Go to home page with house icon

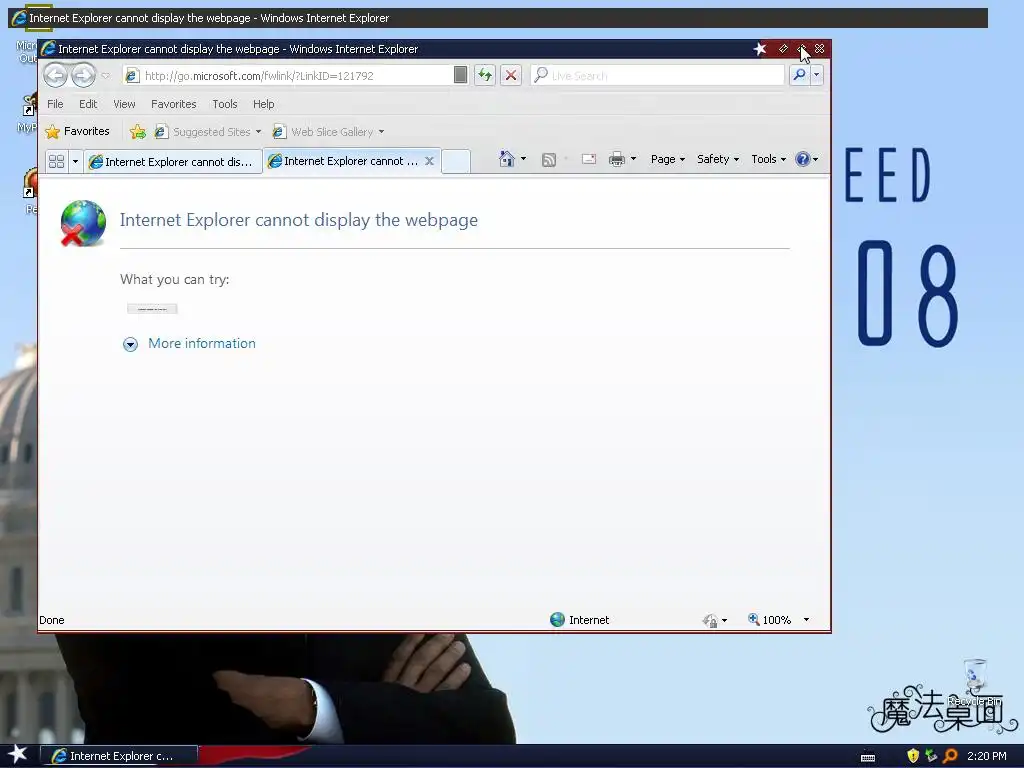coord(506,159)
